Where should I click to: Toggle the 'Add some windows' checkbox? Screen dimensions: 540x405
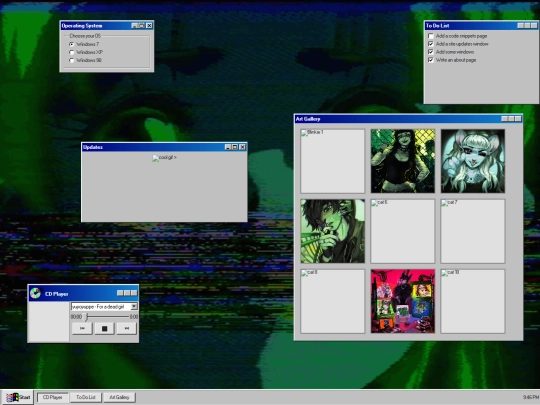[x=430, y=52]
